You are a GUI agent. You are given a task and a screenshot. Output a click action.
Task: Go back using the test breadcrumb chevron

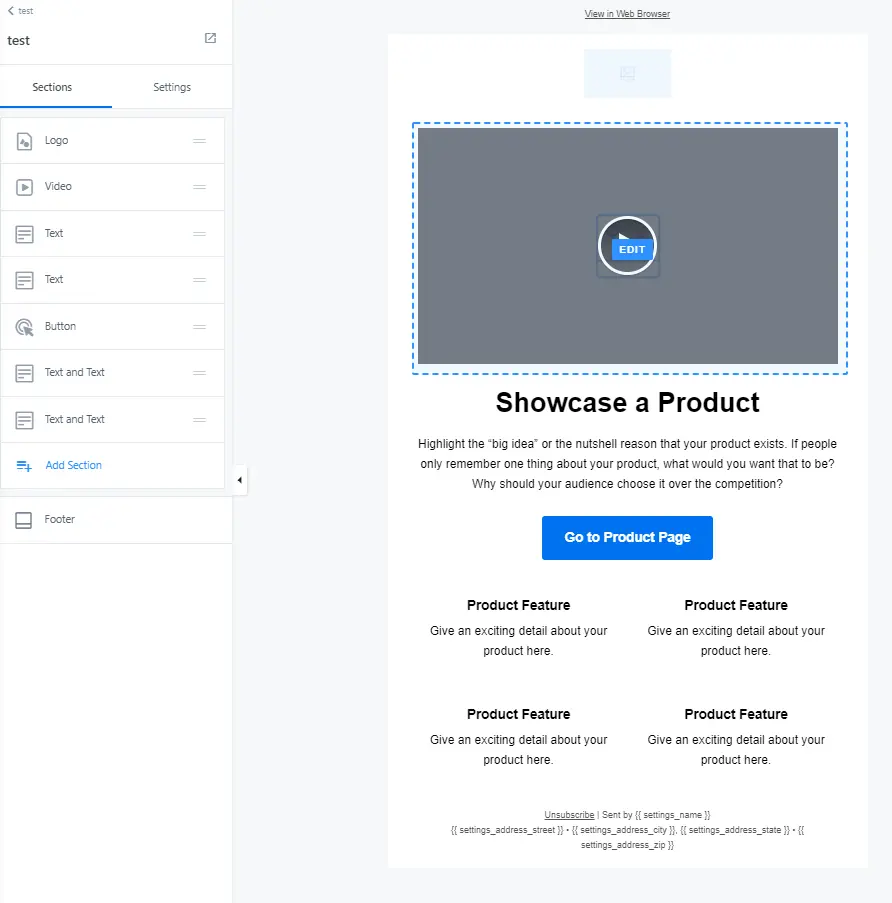click(11, 10)
